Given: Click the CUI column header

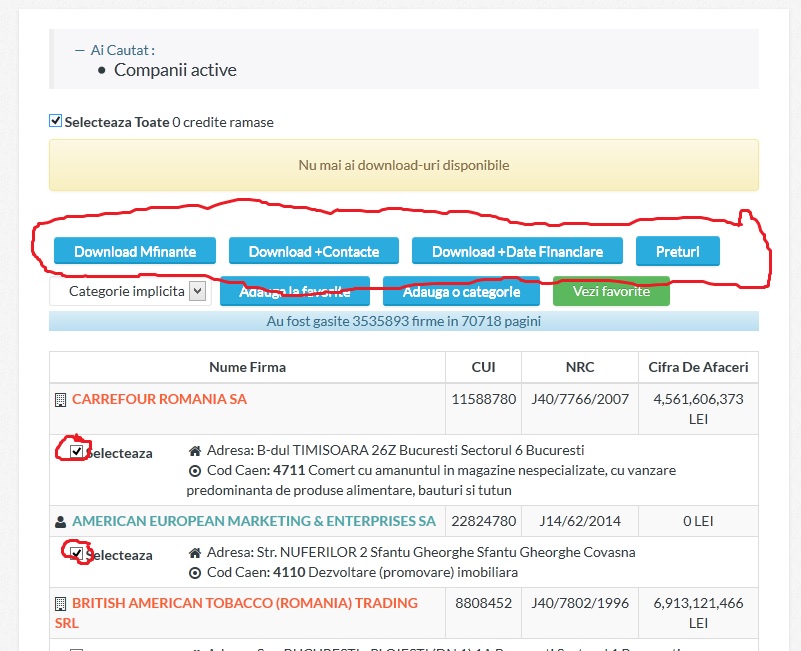Looking at the screenshot, I should [483, 367].
